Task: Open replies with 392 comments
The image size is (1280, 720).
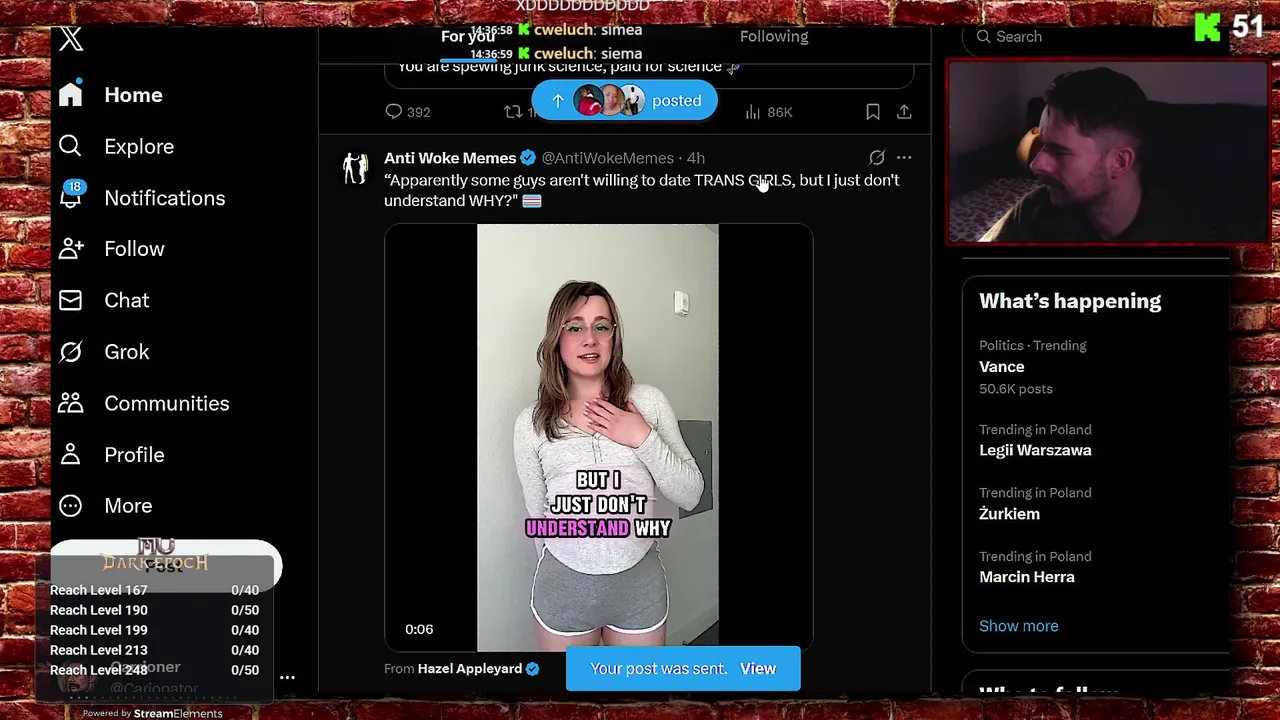Action: click(x=408, y=112)
